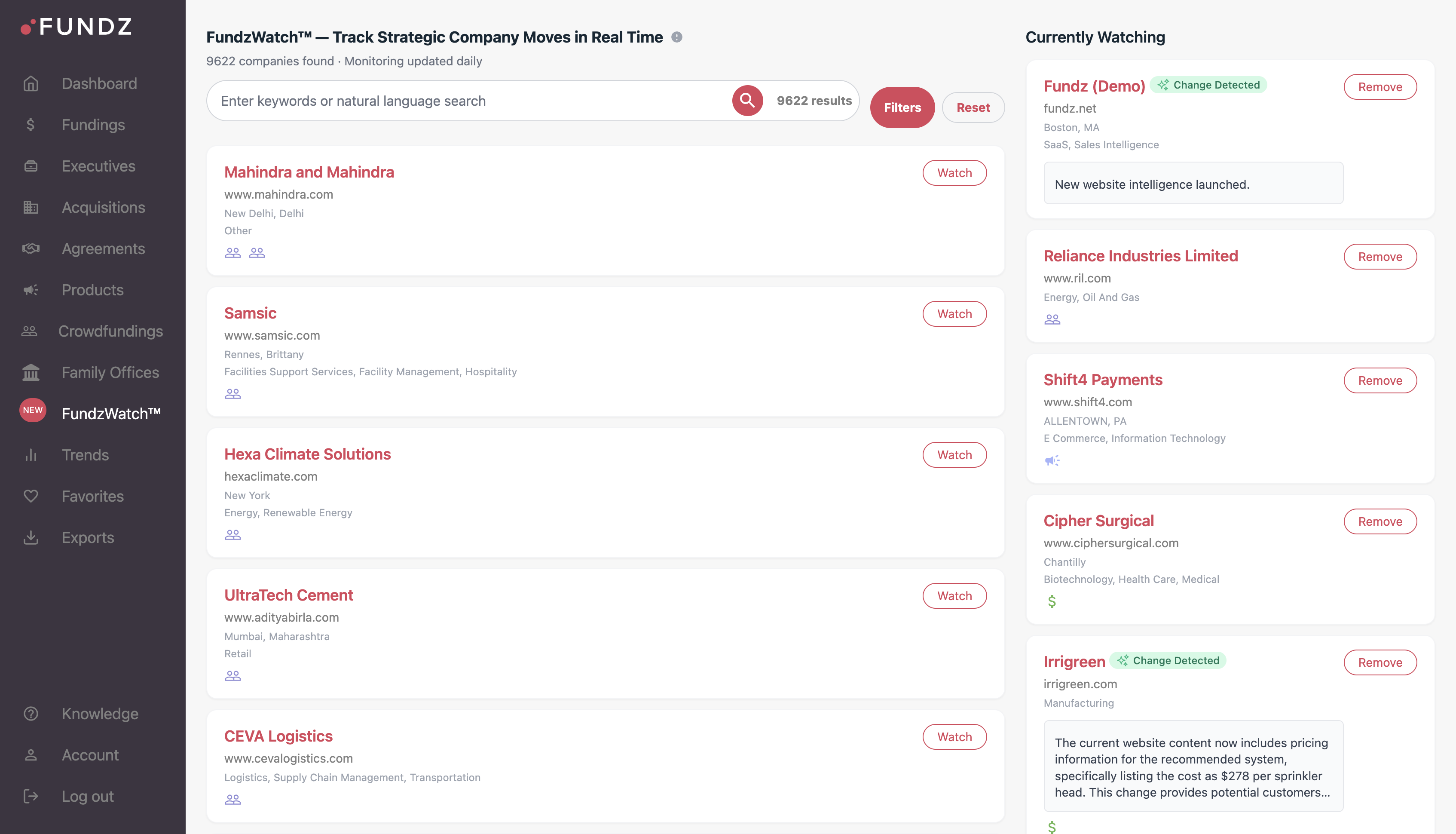Screen dimensions: 1456x834
Task: Open Cipher Surgical title link
Action: pyautogui.click(x=1098, y=520)
